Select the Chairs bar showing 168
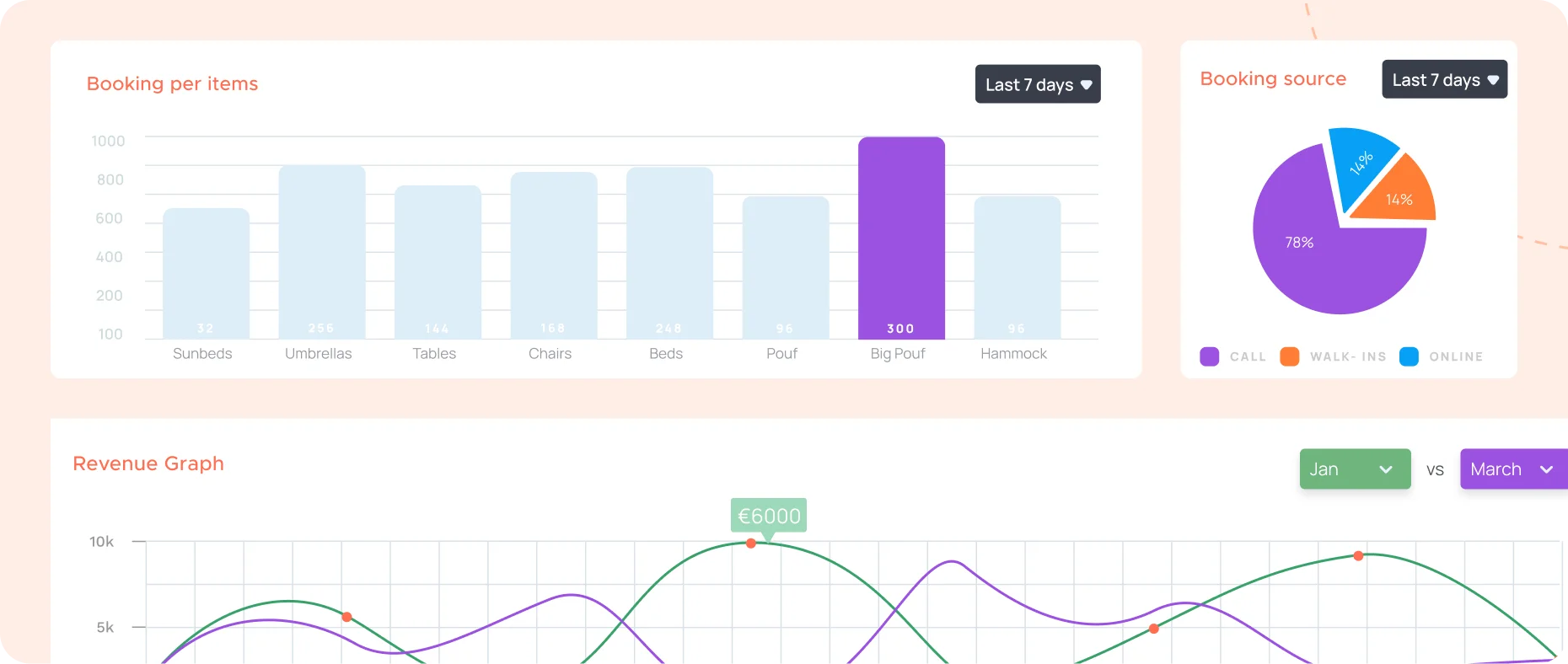The height and width of the screenshot is (664, 1568). tap(554, 256)
